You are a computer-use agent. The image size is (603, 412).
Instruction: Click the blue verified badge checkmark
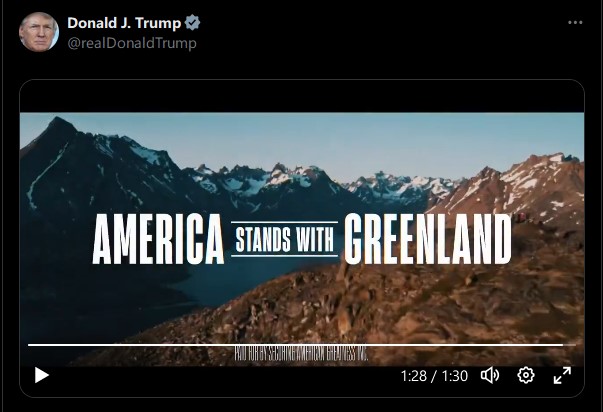pos(192,23)
